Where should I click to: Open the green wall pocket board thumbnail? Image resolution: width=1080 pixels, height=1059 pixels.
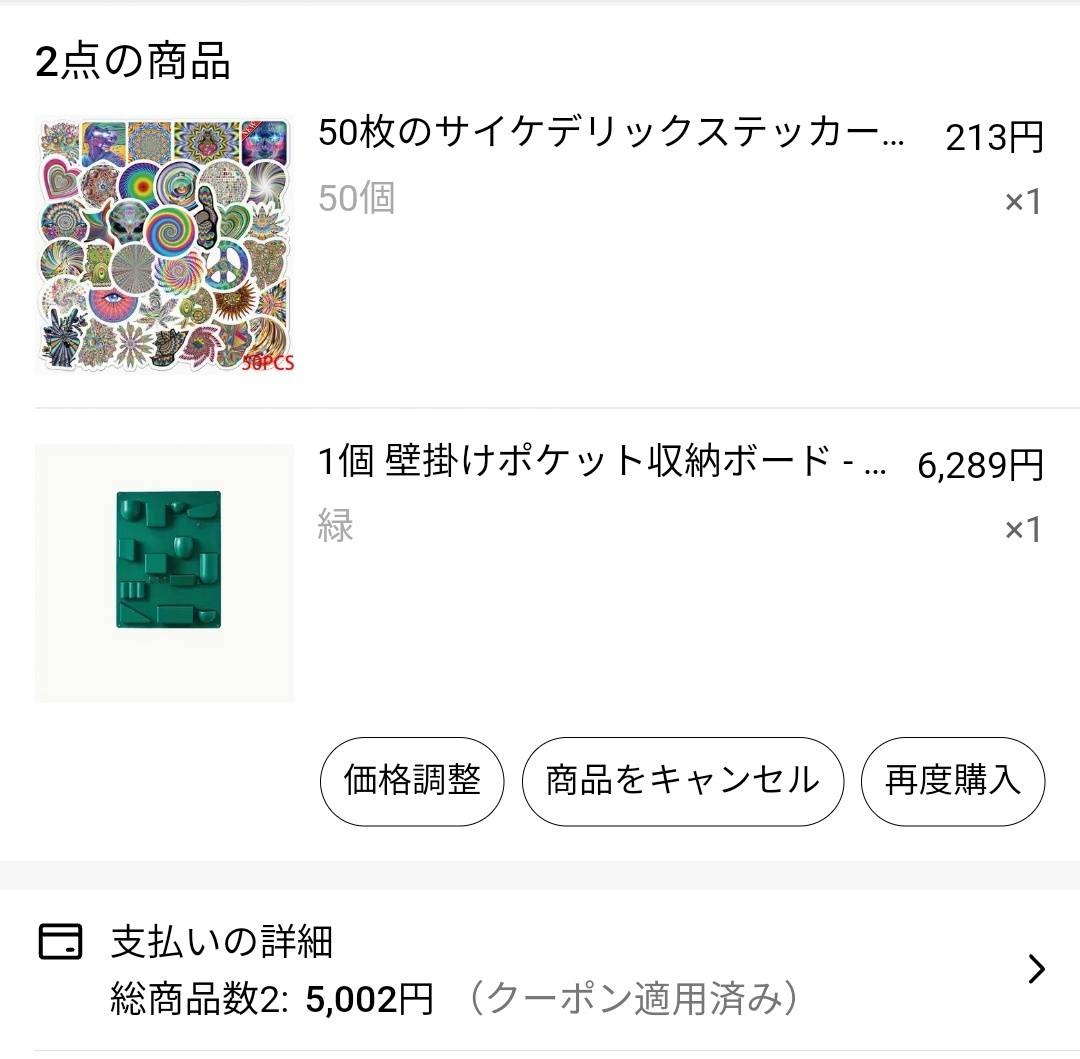[165, 573]
